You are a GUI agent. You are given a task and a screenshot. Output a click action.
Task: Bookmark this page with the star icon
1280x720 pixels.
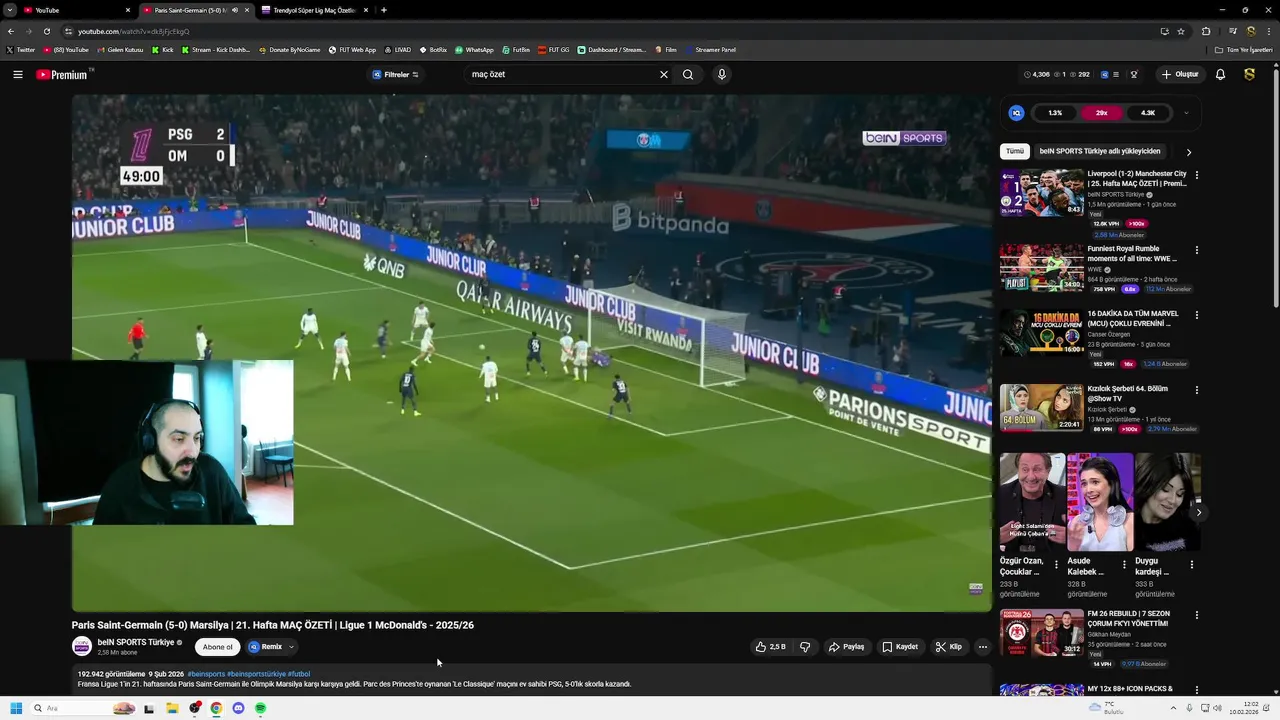point(1181,31)
